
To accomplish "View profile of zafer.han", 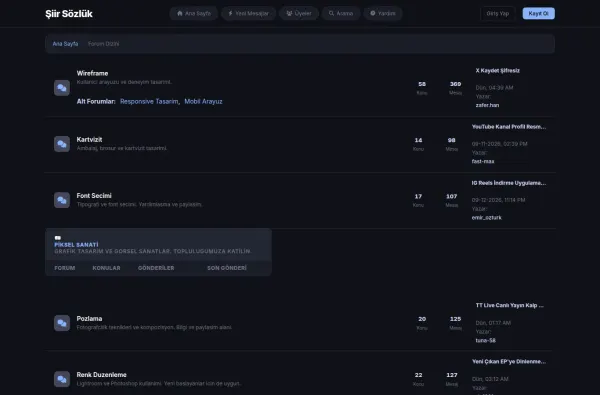I will point(487,105).
